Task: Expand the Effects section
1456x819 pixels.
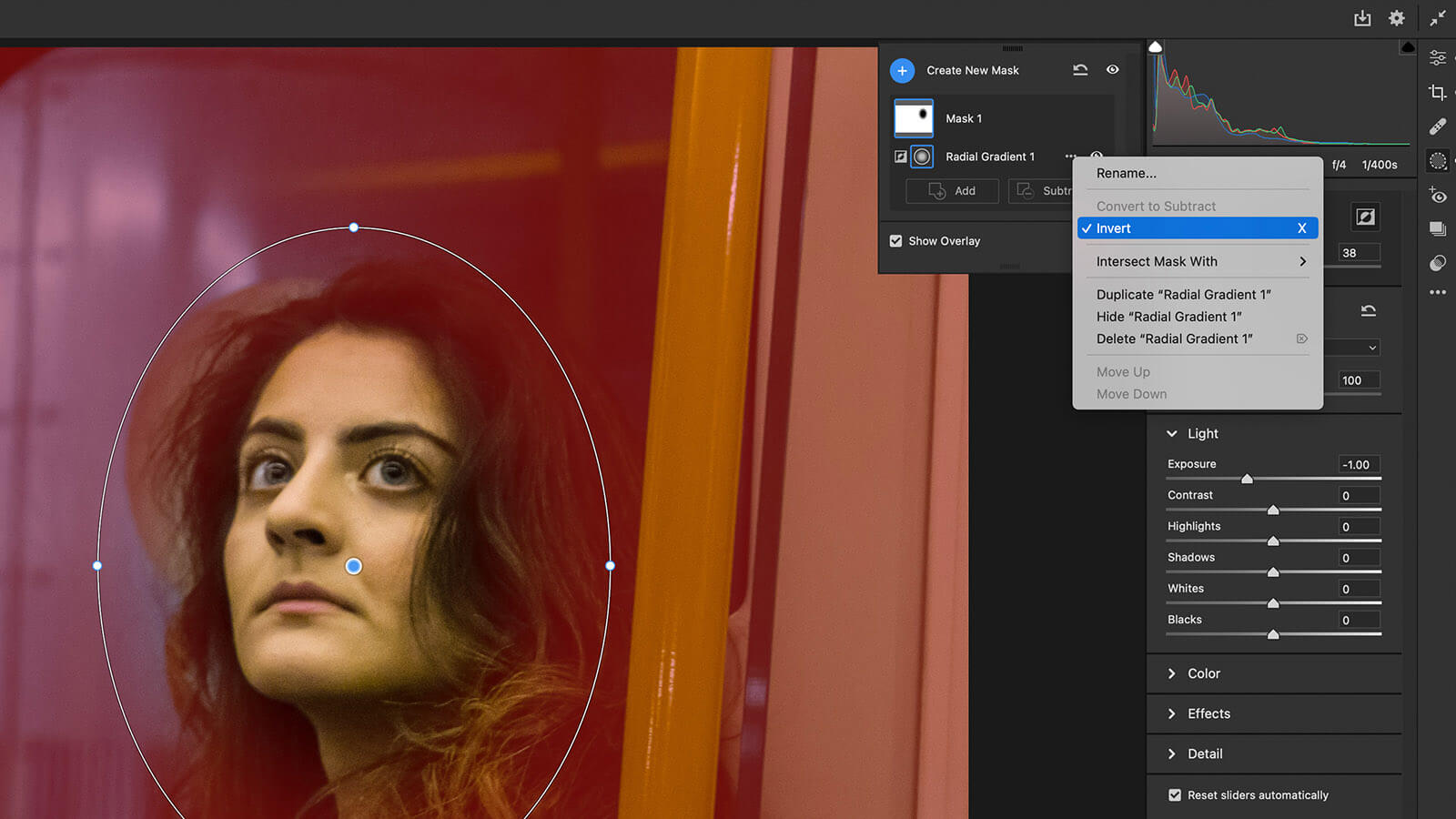Action: tap(1172, 713)
